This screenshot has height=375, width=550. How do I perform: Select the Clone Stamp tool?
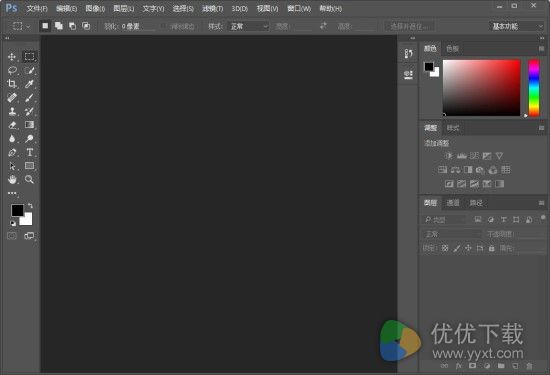(12, 111)
